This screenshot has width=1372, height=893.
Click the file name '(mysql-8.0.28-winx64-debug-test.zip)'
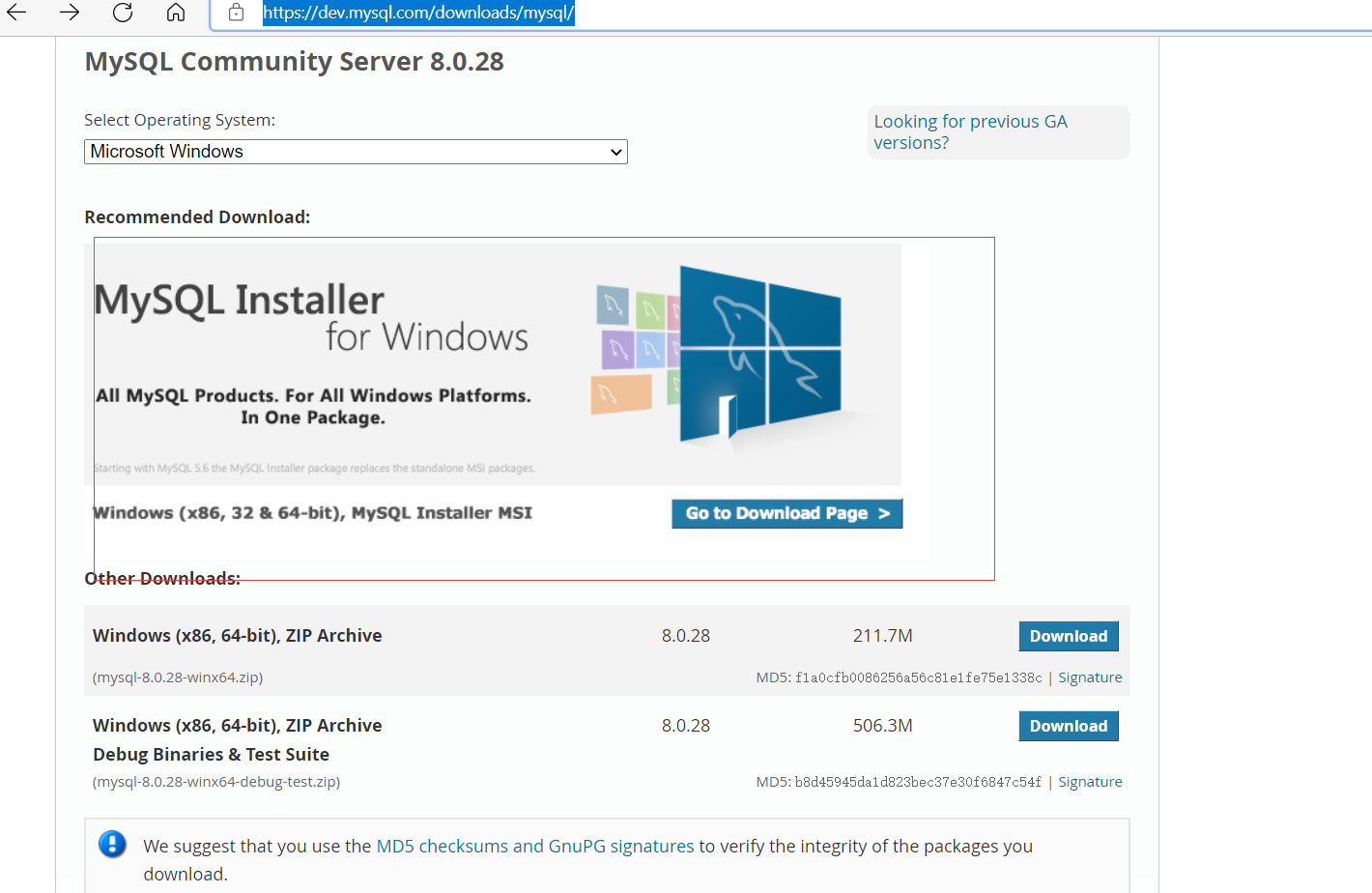pos(216,782)
